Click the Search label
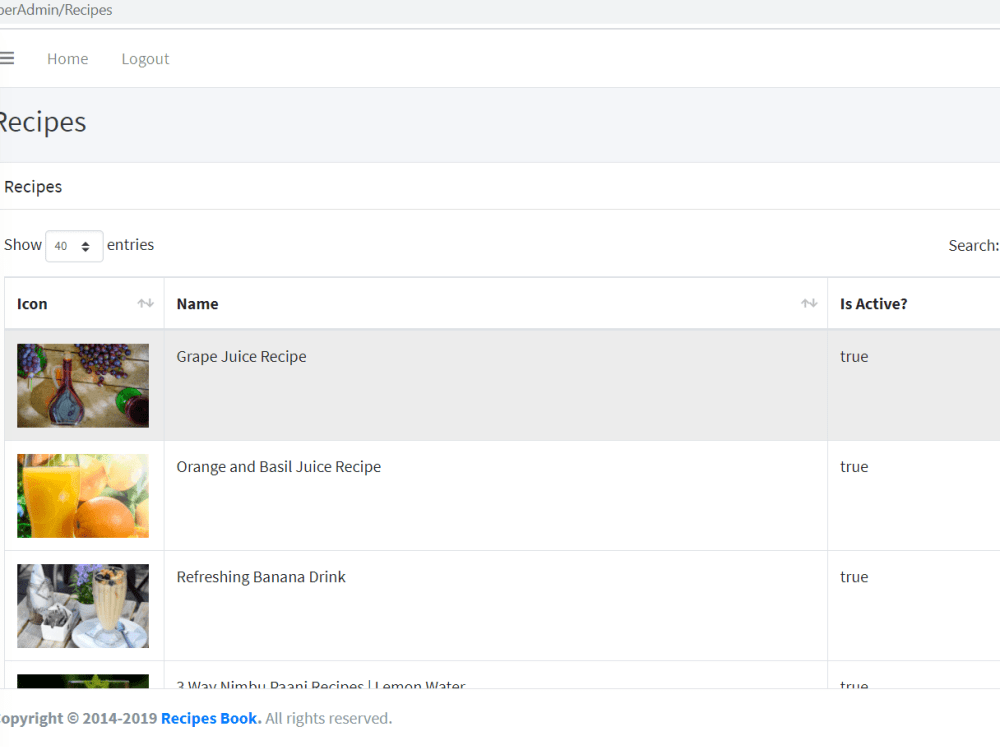Screen dimensions: 1000x750 (x=973, y=246)
